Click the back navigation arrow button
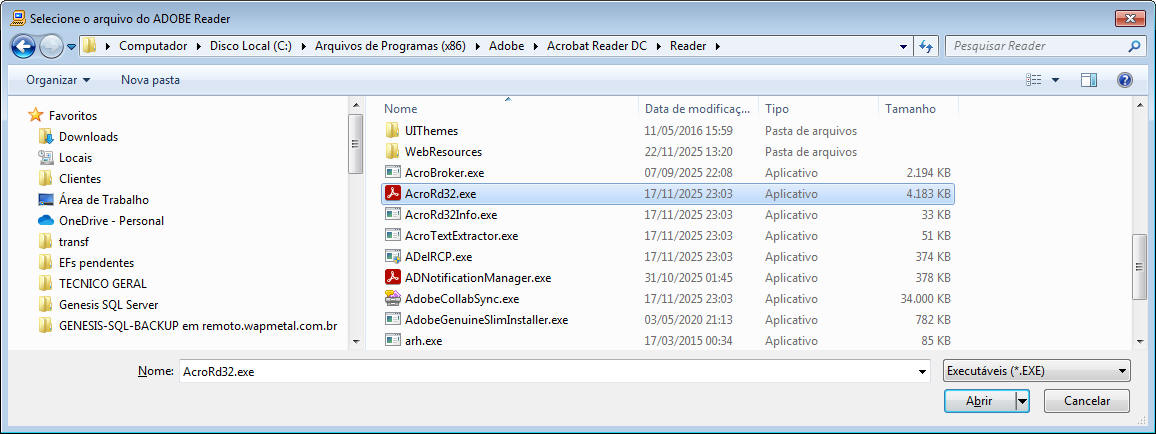 pos(24,46)
